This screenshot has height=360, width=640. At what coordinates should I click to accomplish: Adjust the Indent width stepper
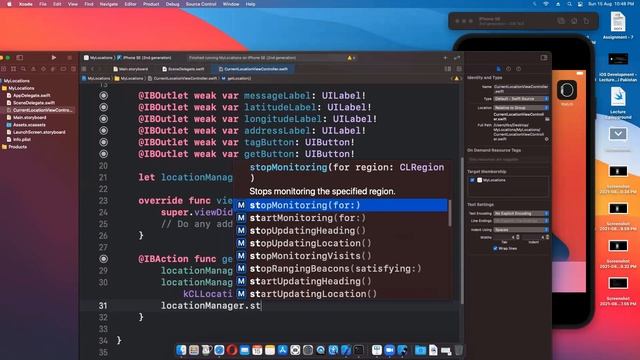pyautogui.click(x=547, y=237)
